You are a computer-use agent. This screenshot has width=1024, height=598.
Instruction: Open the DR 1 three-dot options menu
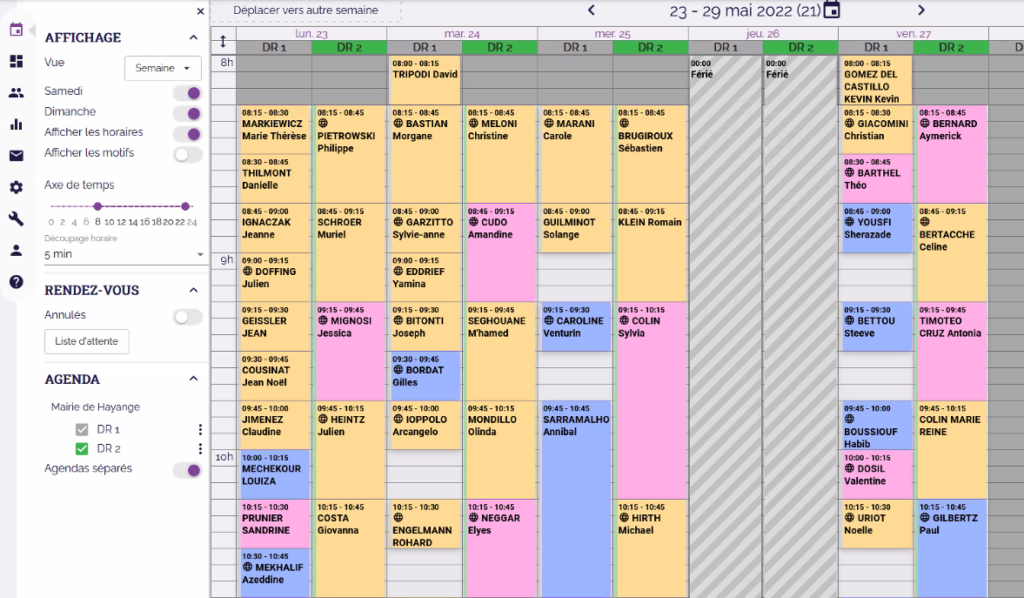click(199, 429)
